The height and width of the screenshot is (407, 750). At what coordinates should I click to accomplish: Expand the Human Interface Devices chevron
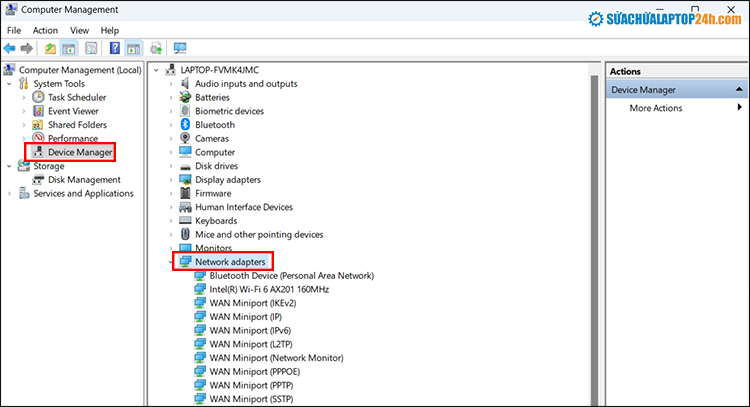(x=171, y=207)
